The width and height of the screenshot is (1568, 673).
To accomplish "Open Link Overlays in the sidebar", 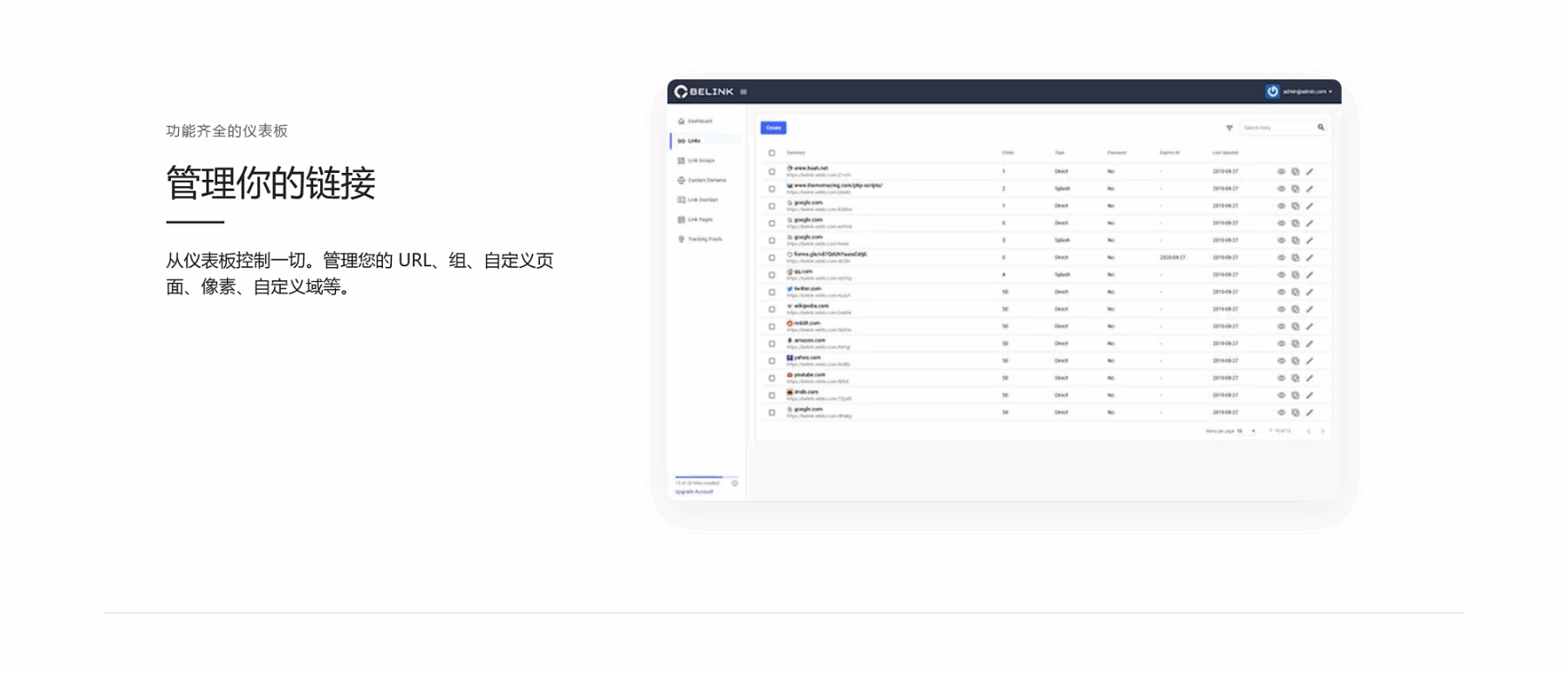I will [x=698, y=200].
